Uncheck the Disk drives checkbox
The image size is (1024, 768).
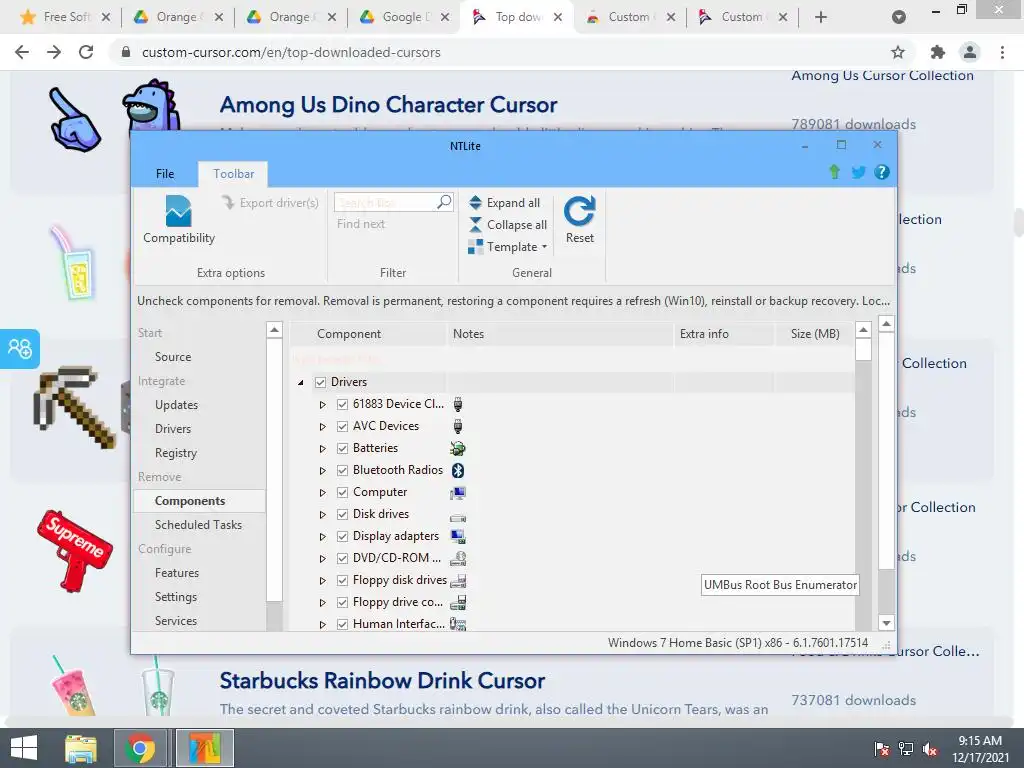point(342,515)
